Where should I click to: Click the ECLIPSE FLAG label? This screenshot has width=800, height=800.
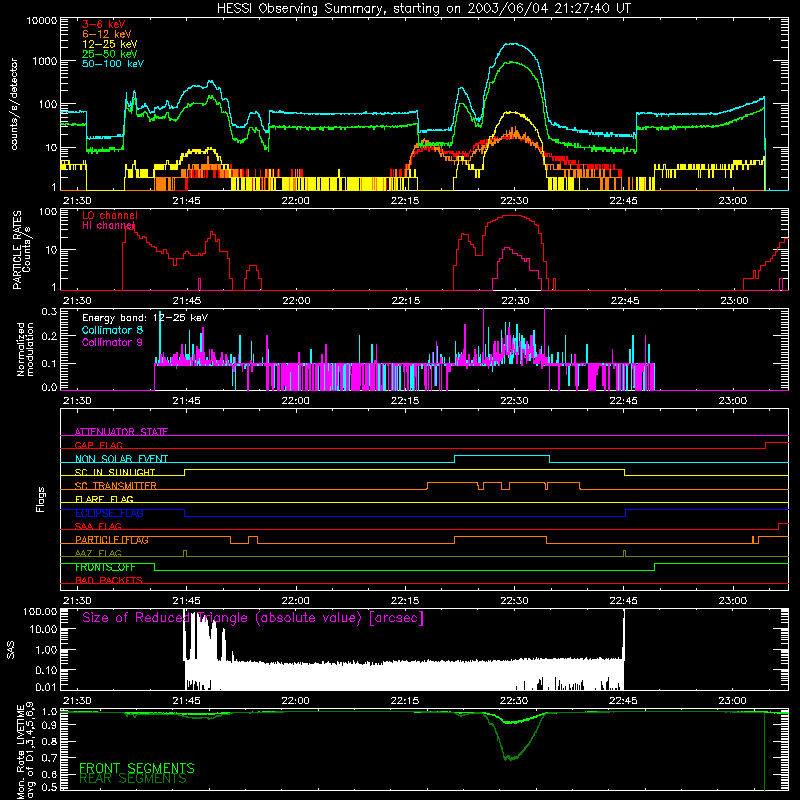(109, 513)
